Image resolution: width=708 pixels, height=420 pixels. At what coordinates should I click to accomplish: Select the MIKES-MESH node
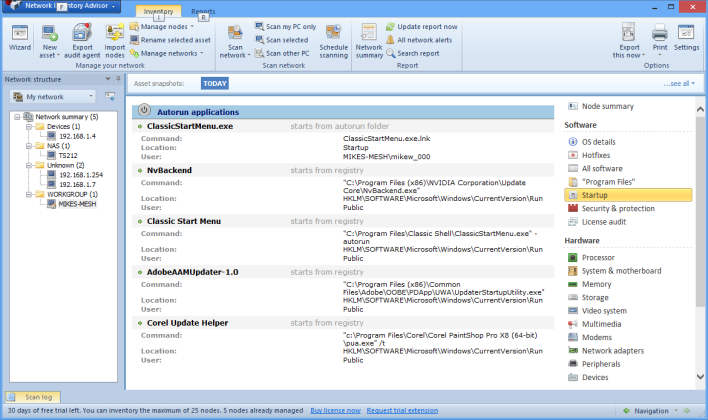point(77,204)
